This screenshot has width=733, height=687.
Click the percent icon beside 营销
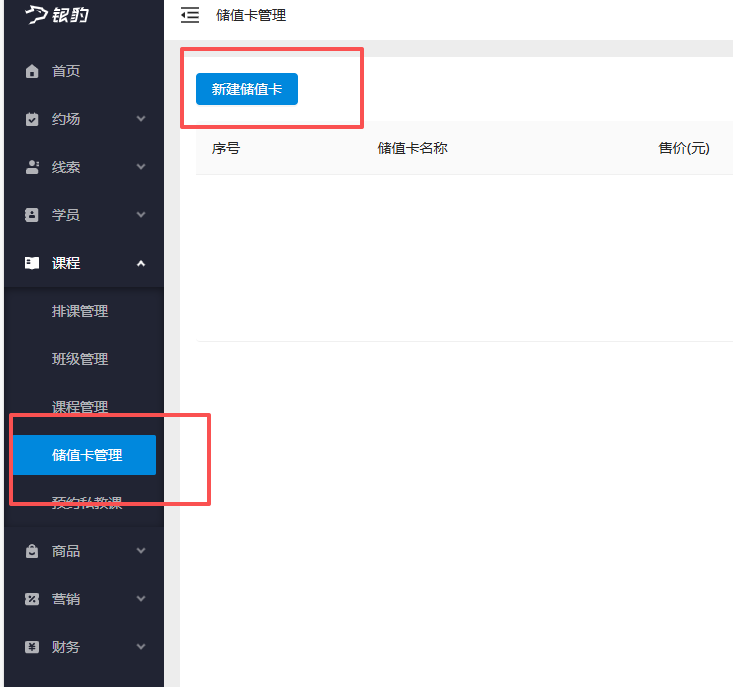click(x=32, y=599)
